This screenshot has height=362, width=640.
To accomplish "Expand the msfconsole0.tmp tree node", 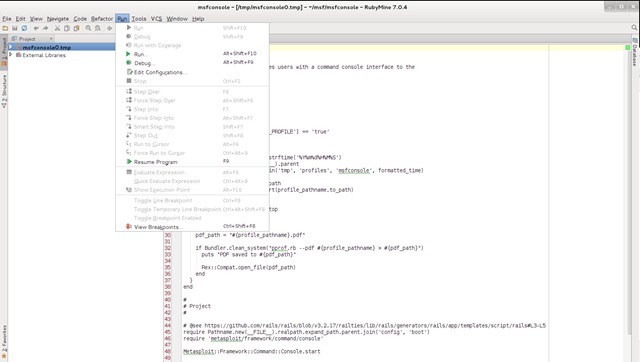I will [11, 47].
